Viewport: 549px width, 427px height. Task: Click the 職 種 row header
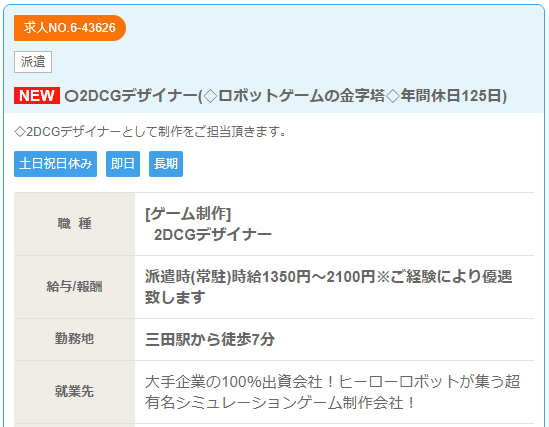[x=74, y=224]
